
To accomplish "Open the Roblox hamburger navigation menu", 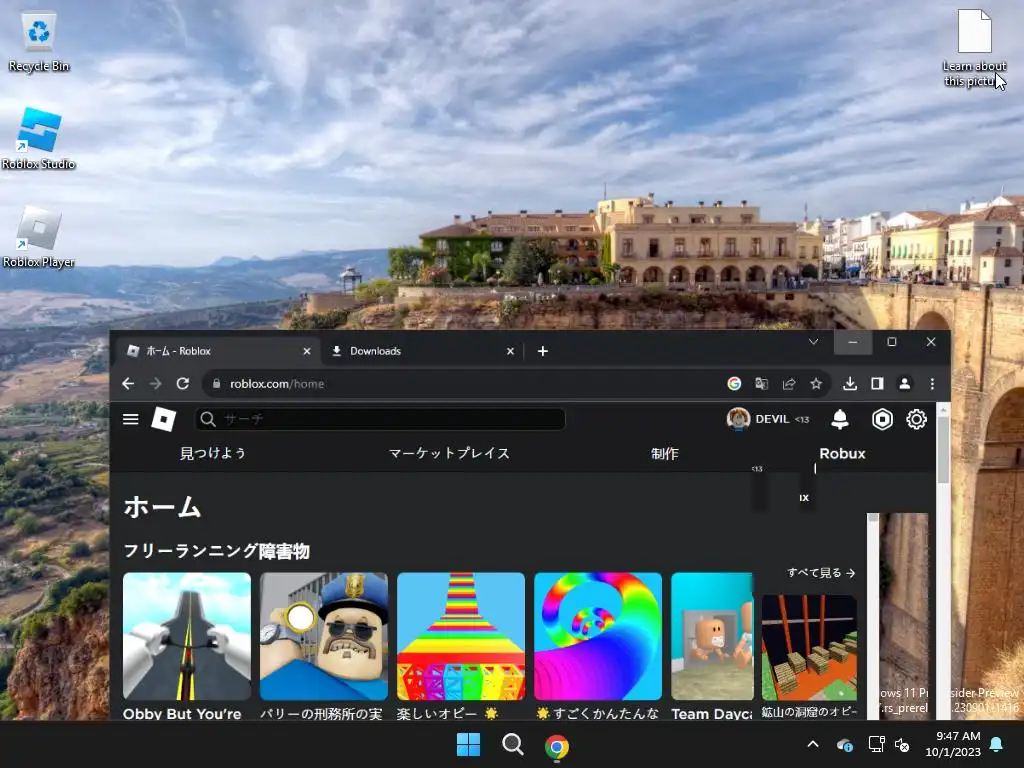I will (131, 419).
